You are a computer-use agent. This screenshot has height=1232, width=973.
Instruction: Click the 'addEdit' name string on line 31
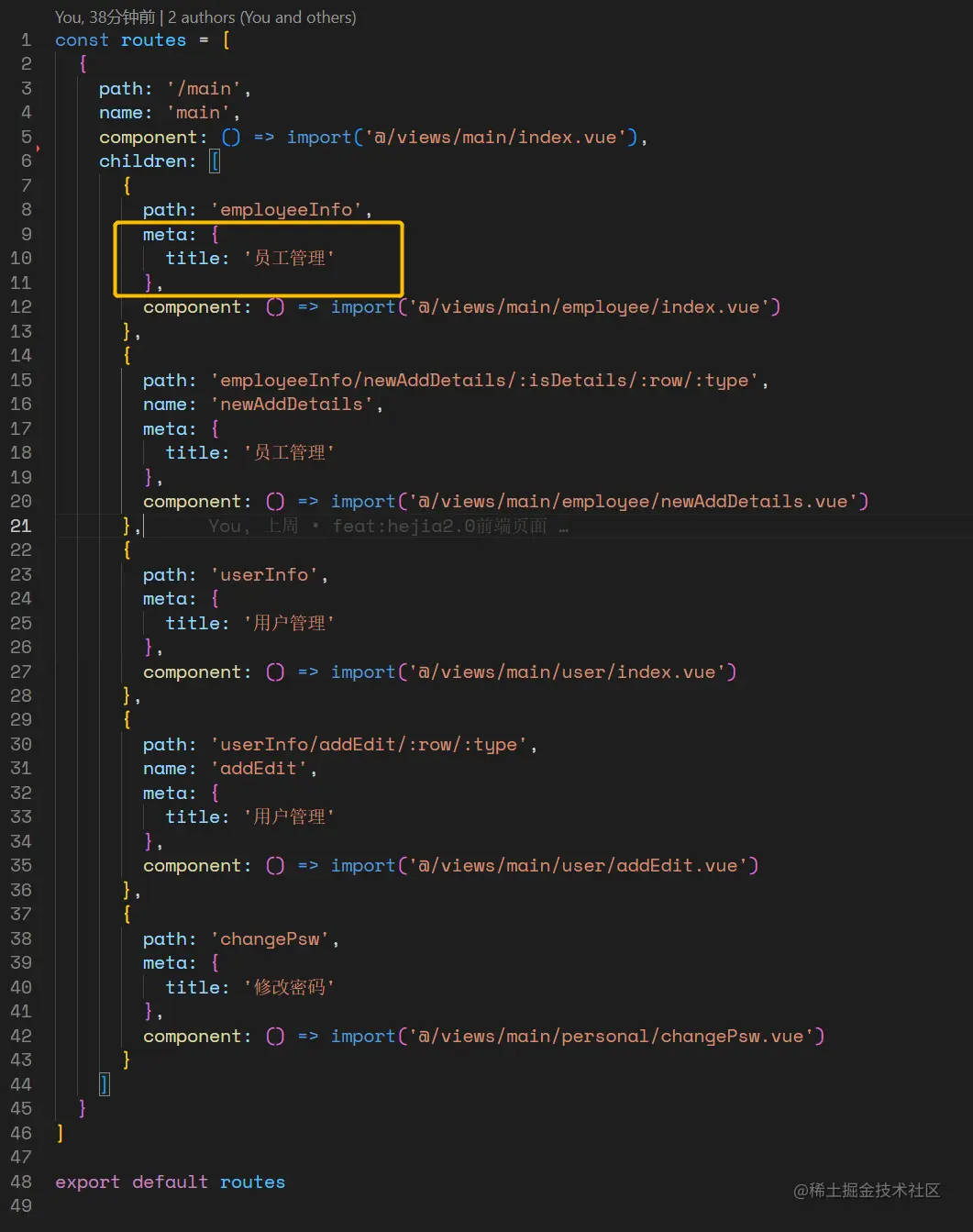(259, 769)
